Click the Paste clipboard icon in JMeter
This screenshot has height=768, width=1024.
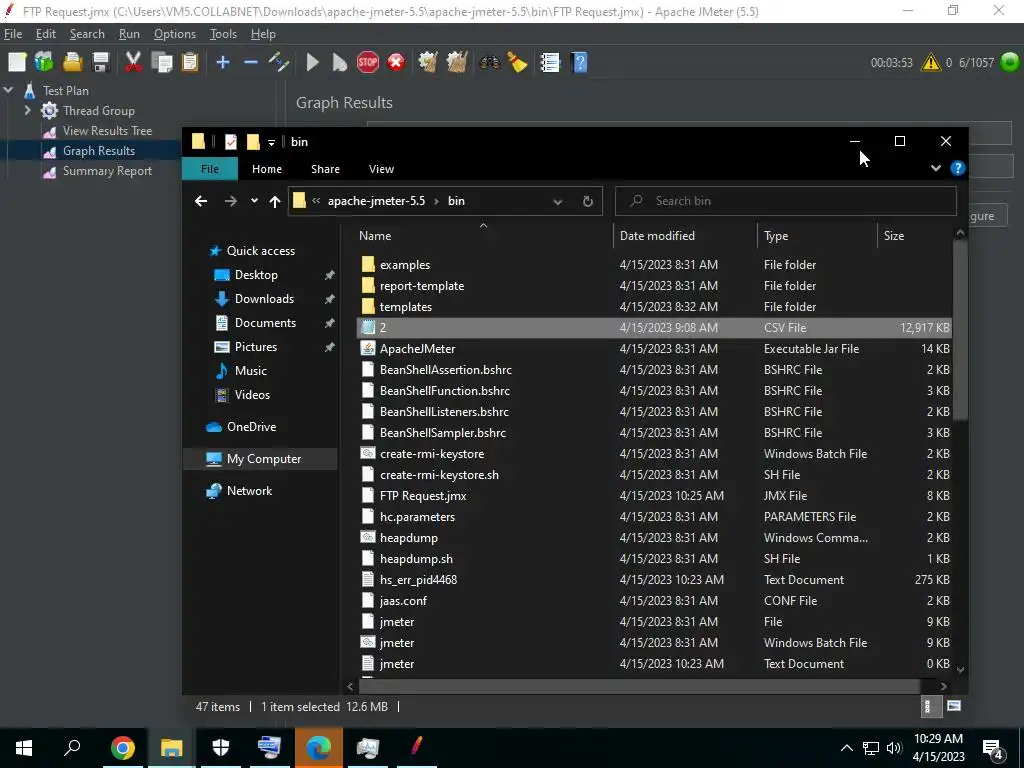(x=190, y=63)
